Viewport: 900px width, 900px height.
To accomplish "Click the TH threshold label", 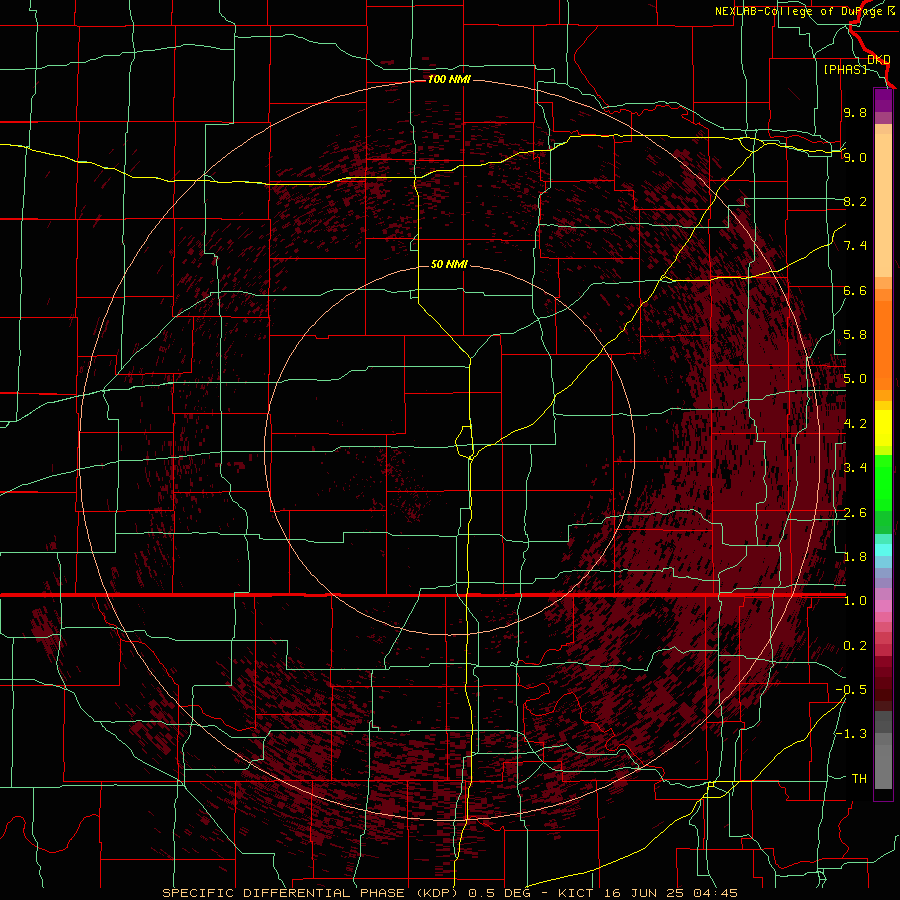I will tap(859, 779).
